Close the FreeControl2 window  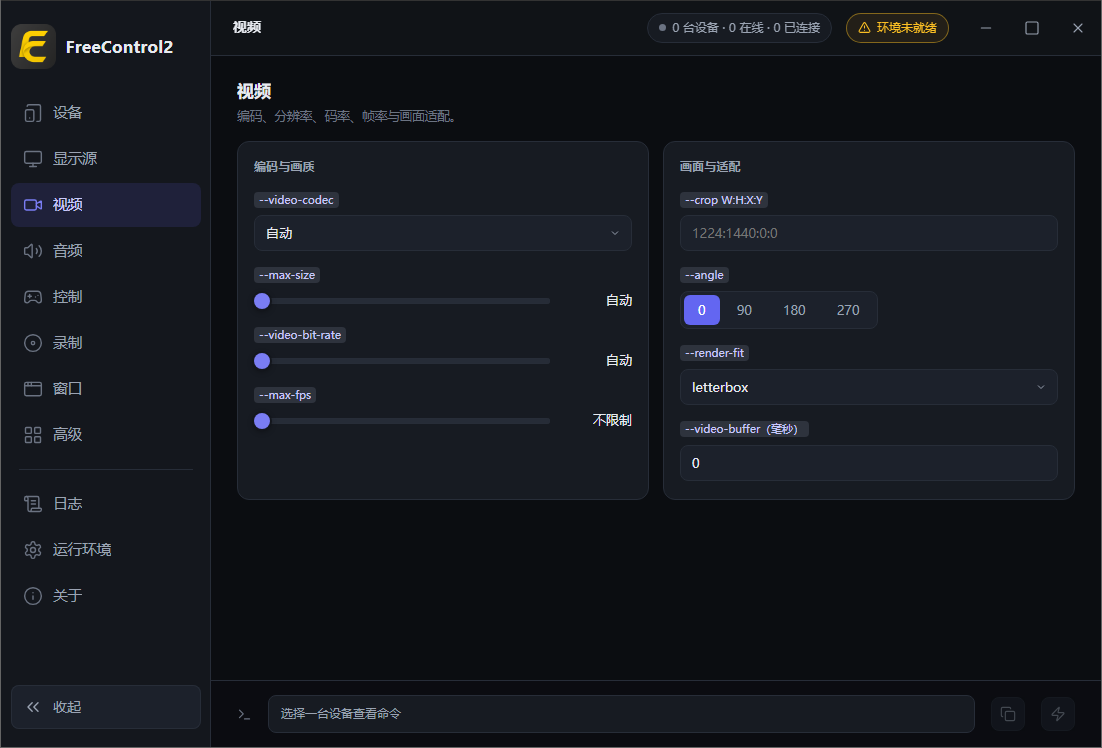click(x=1077, y=28)
